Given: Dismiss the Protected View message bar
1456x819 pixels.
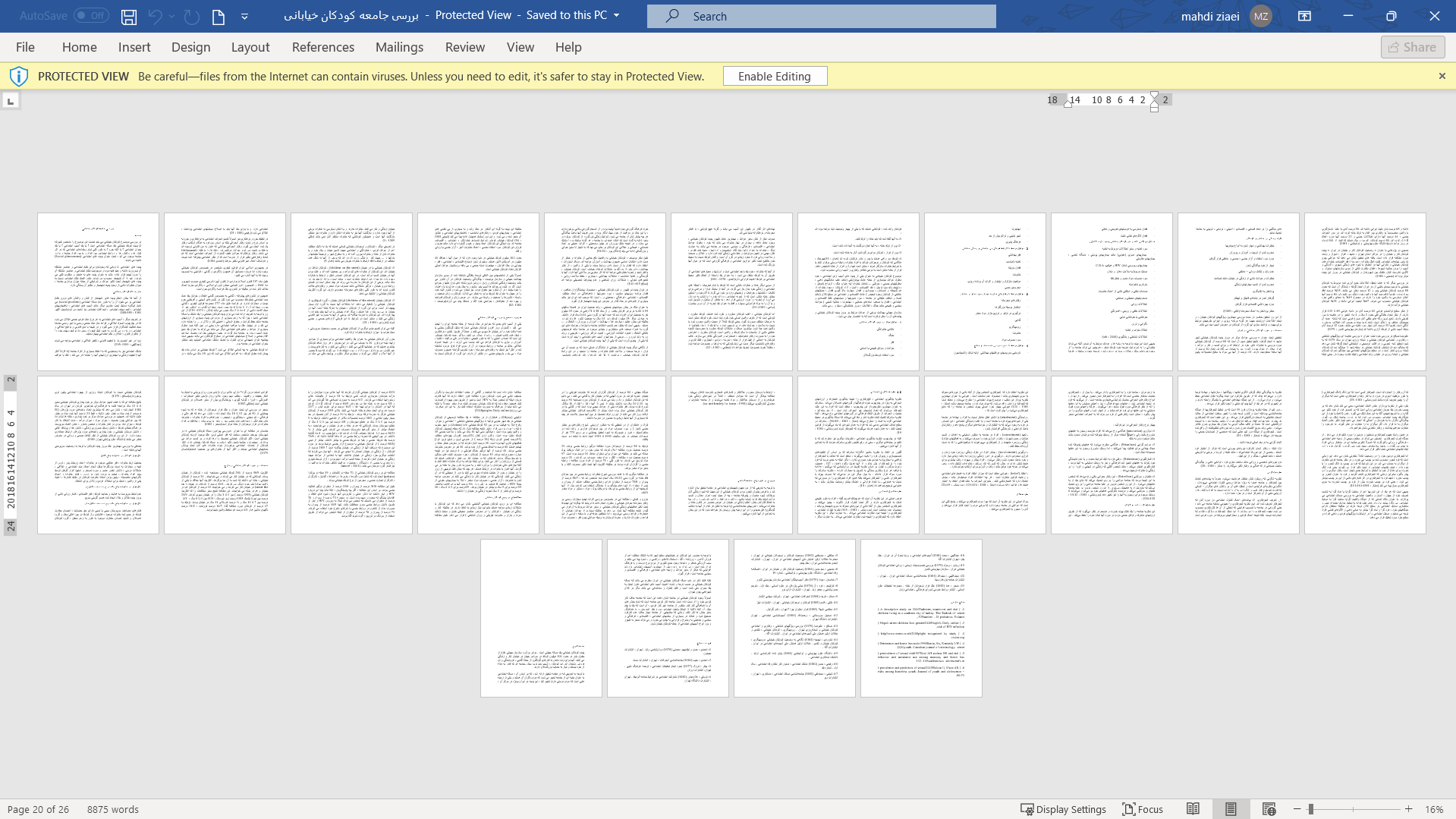Looking at the screenshot, I should pyautogui.click(x=1442, y=76).
